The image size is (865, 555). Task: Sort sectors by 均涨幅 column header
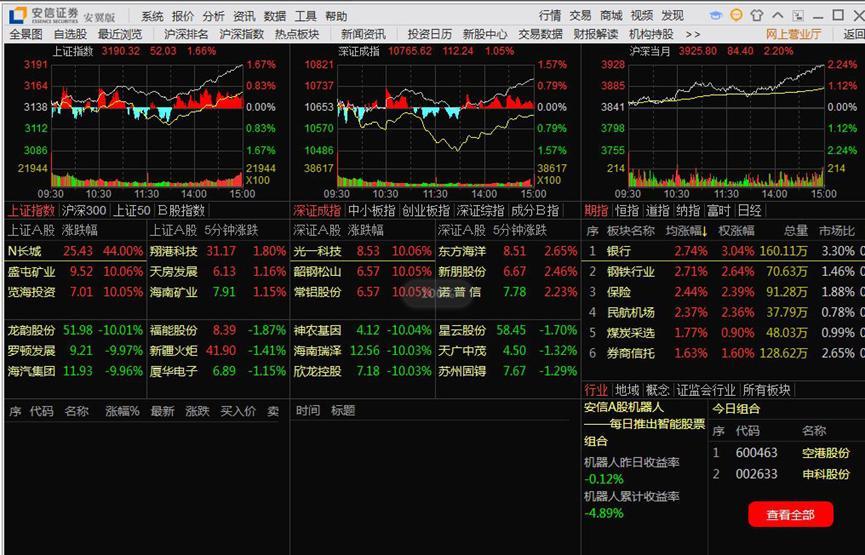(686, 231)
